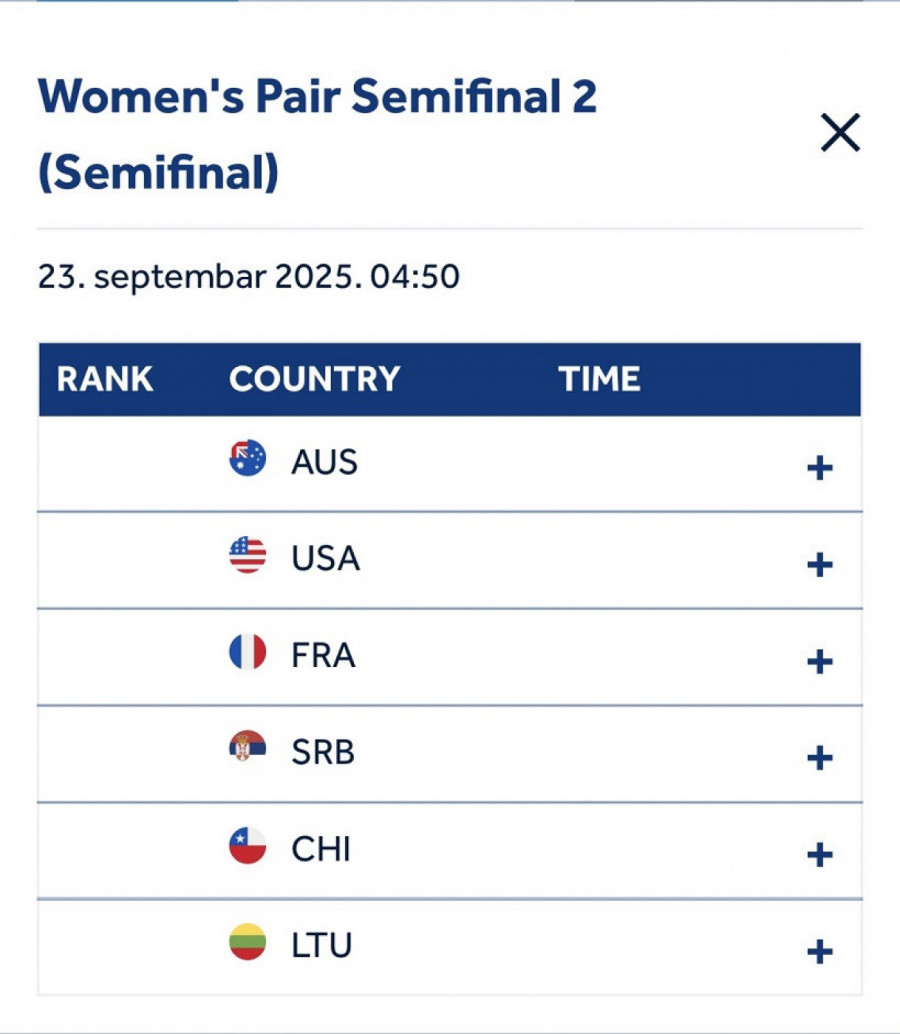Viewport: 900px width, 1034px height.
Task: Click the Women's Pair Semifinal 2 title
Action: click(317, 134)
